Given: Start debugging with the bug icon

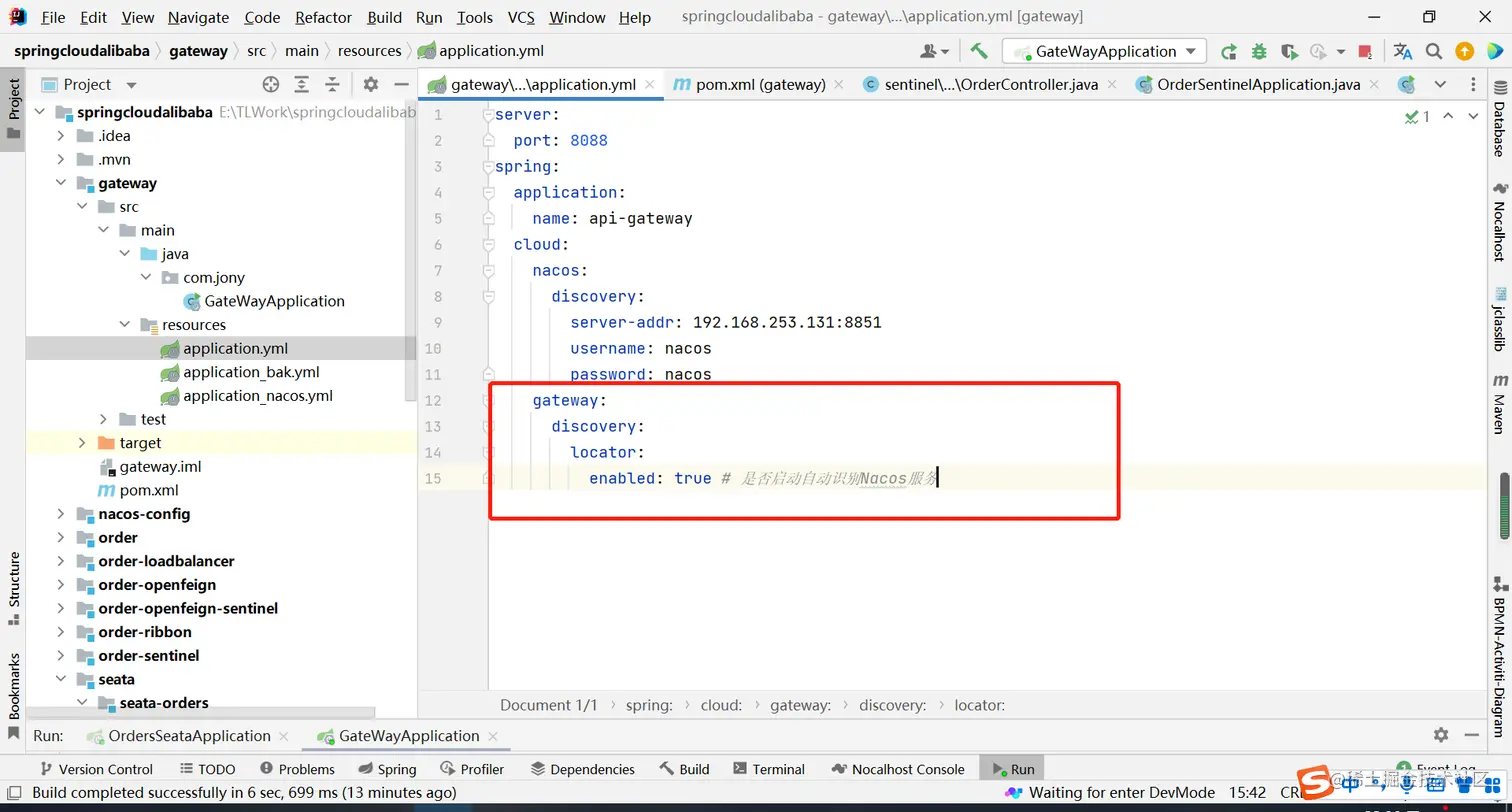Looking at the screenshot, I should 1259,51.
